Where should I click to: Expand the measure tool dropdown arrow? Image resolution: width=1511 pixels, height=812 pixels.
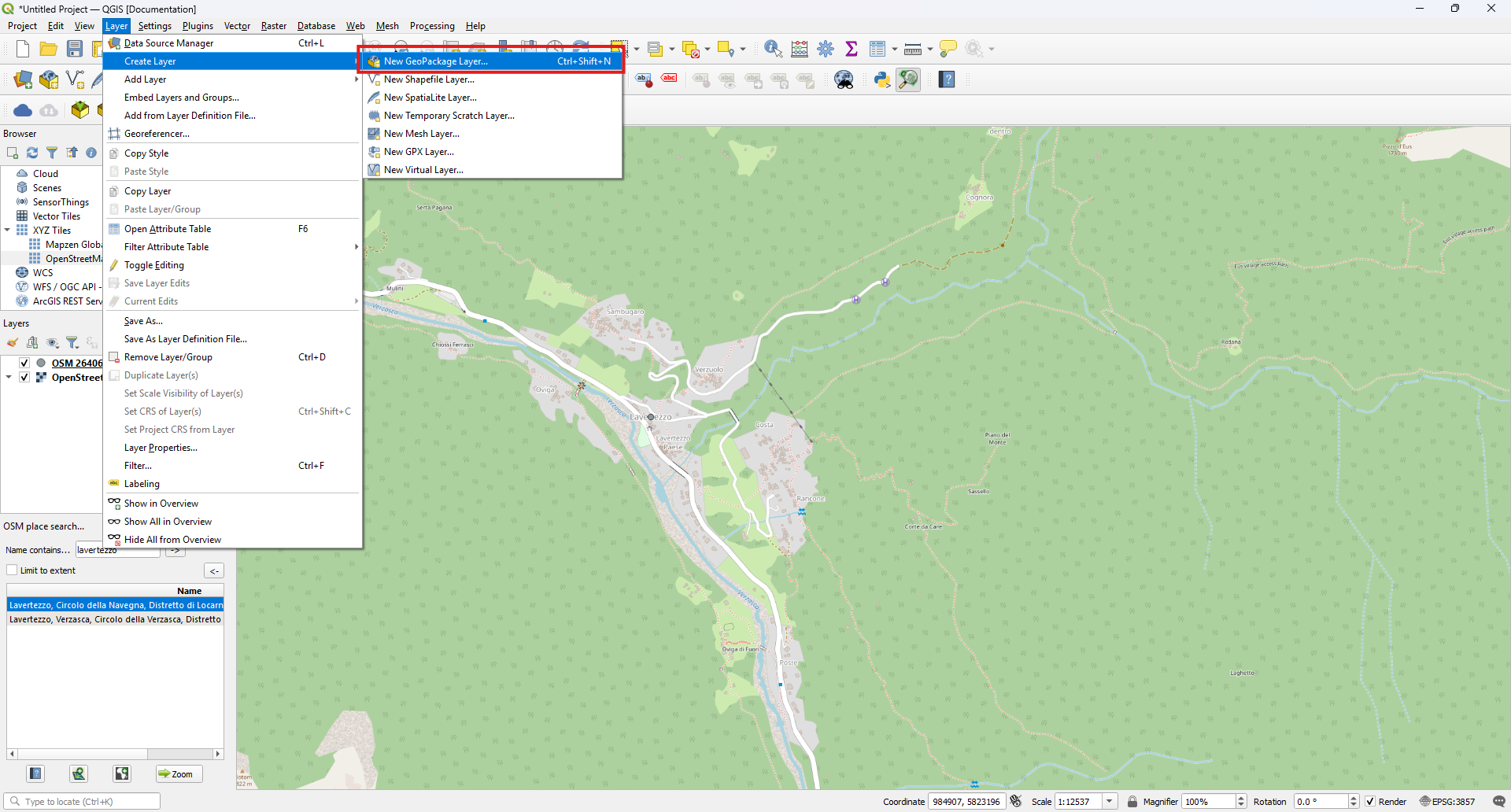(x=930, y=49)
